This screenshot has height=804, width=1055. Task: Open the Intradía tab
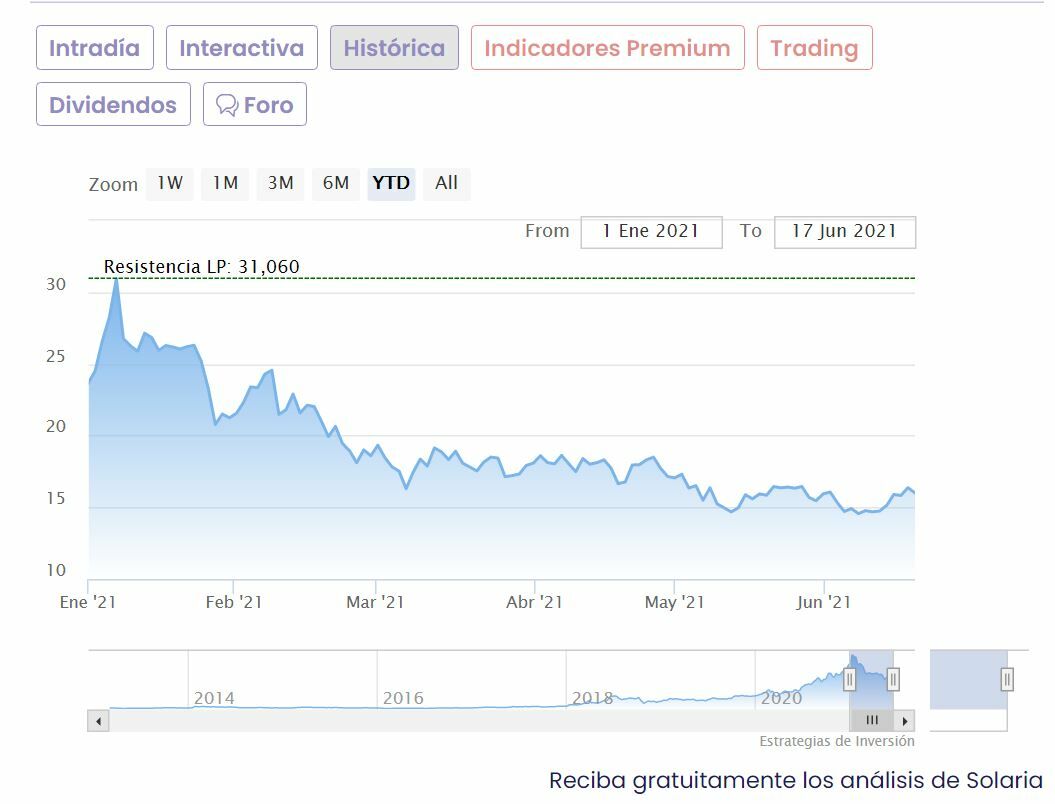pos(95,48)
